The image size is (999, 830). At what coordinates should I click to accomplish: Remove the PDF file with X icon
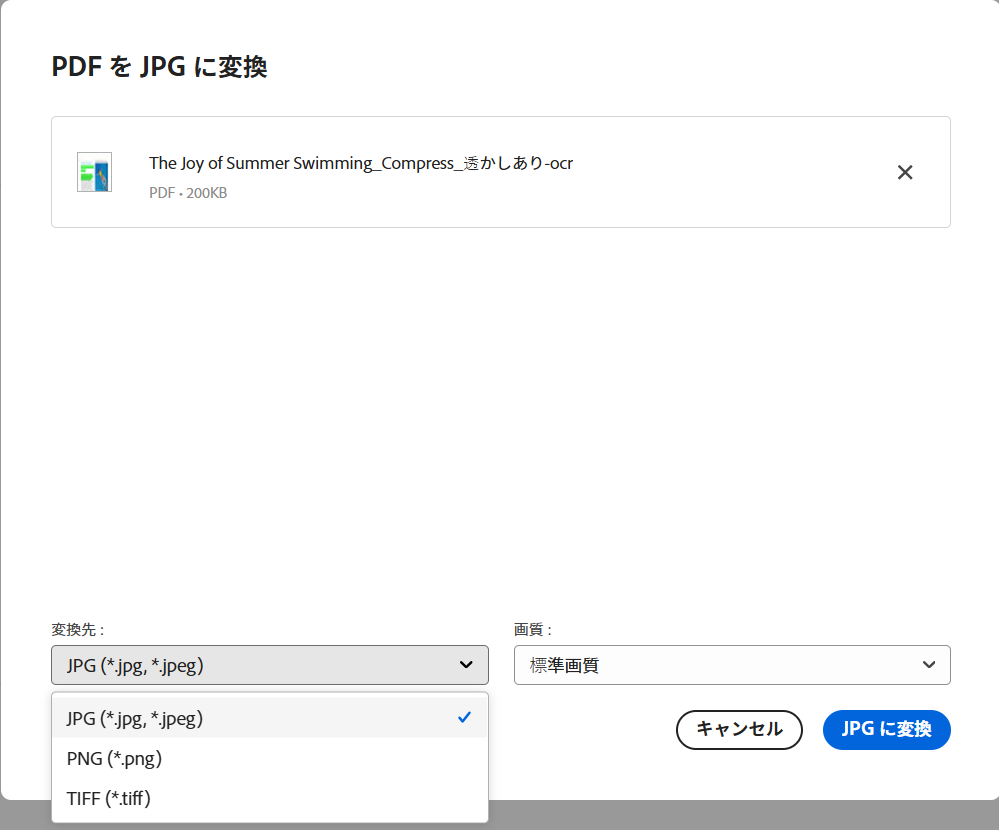905,173
